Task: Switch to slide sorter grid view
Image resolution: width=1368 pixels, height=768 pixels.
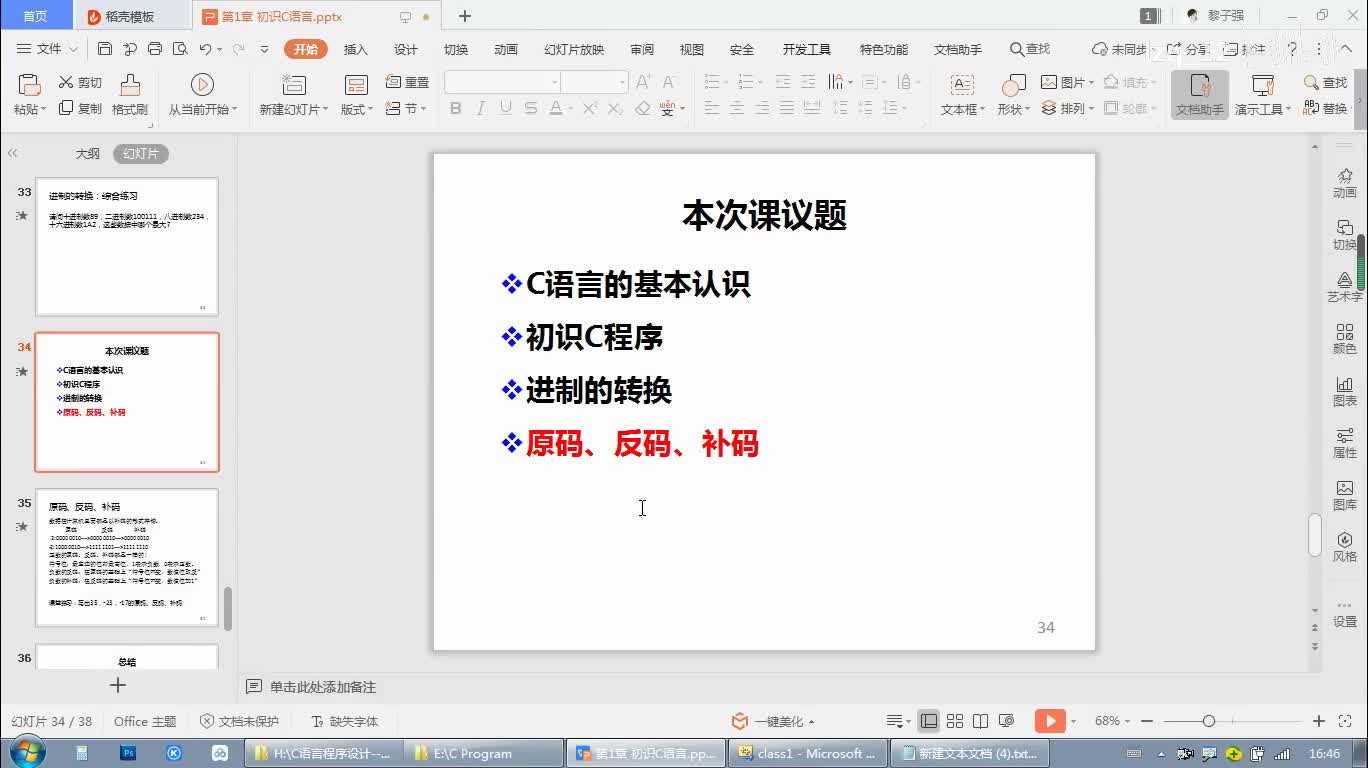Action: (x=955, y=721)
